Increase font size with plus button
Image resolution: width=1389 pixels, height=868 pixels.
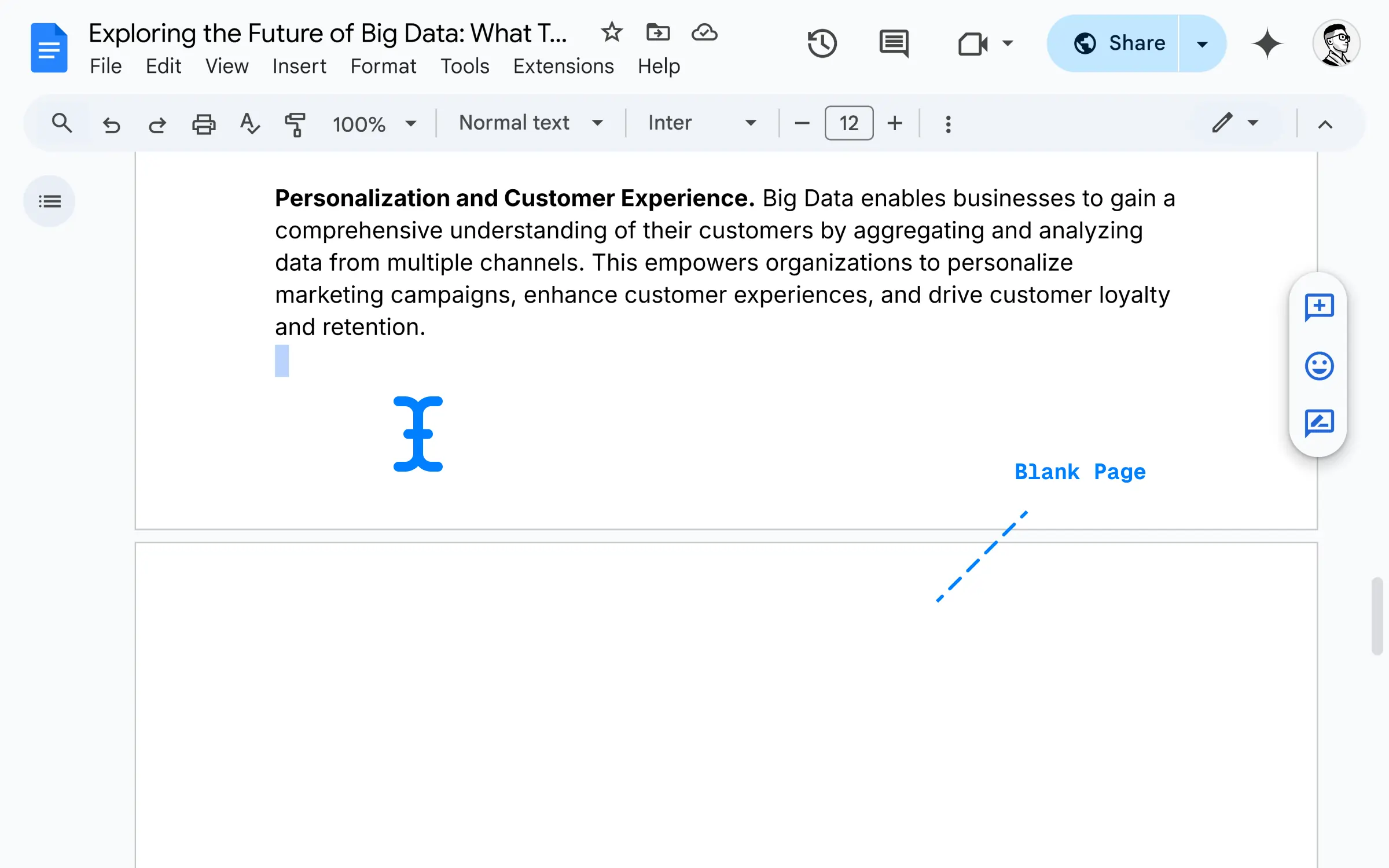(895, 123)
